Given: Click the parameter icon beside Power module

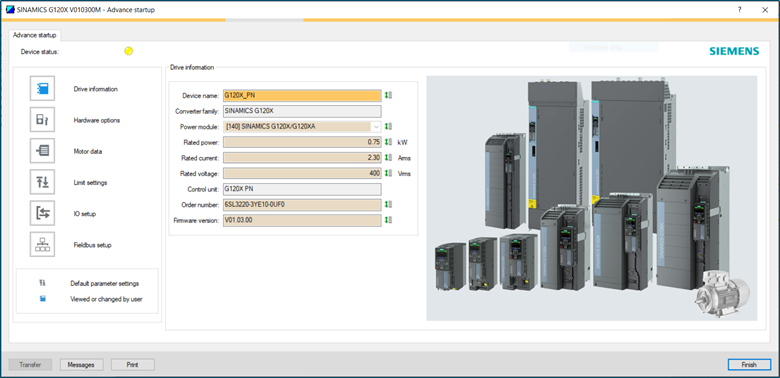Looking at the screenshot, I should click(x=389, y=126).
